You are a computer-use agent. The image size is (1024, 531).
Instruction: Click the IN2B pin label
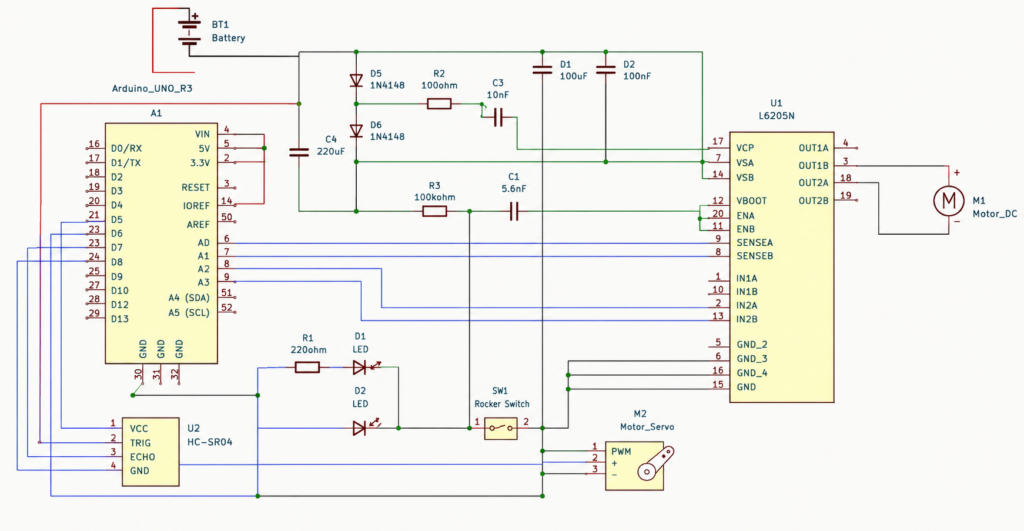tap(746, 319)
